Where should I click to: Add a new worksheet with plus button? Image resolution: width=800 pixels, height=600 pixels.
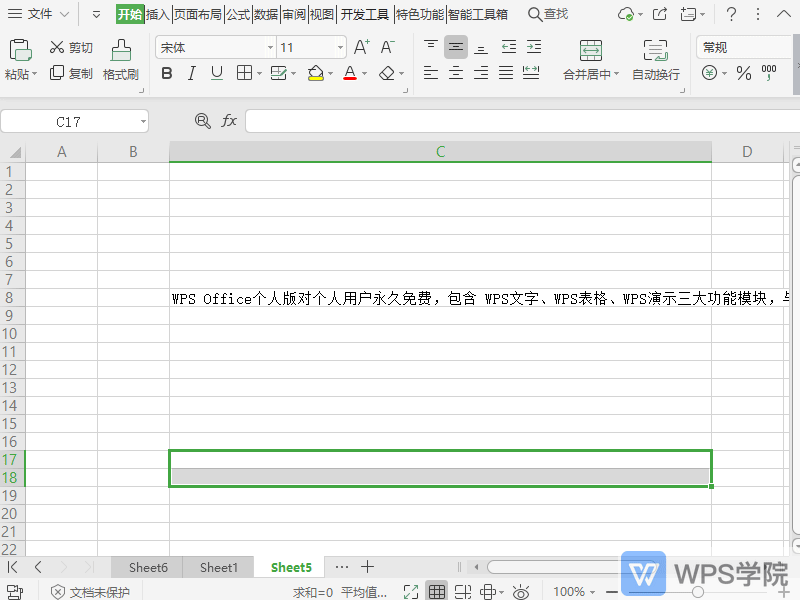[x=367, y=566]
